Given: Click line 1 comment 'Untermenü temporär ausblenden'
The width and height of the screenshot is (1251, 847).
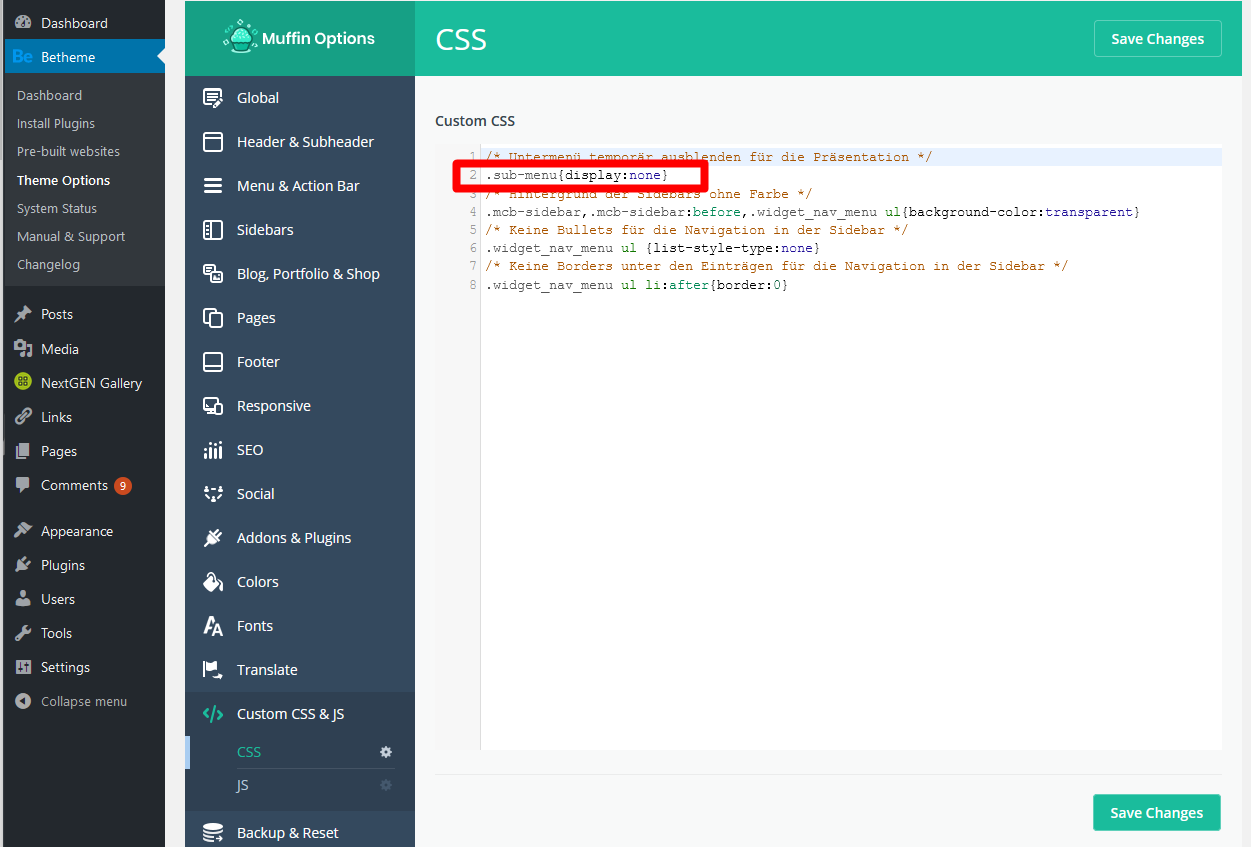Looking at the screenshot, I should click(709, 157).
